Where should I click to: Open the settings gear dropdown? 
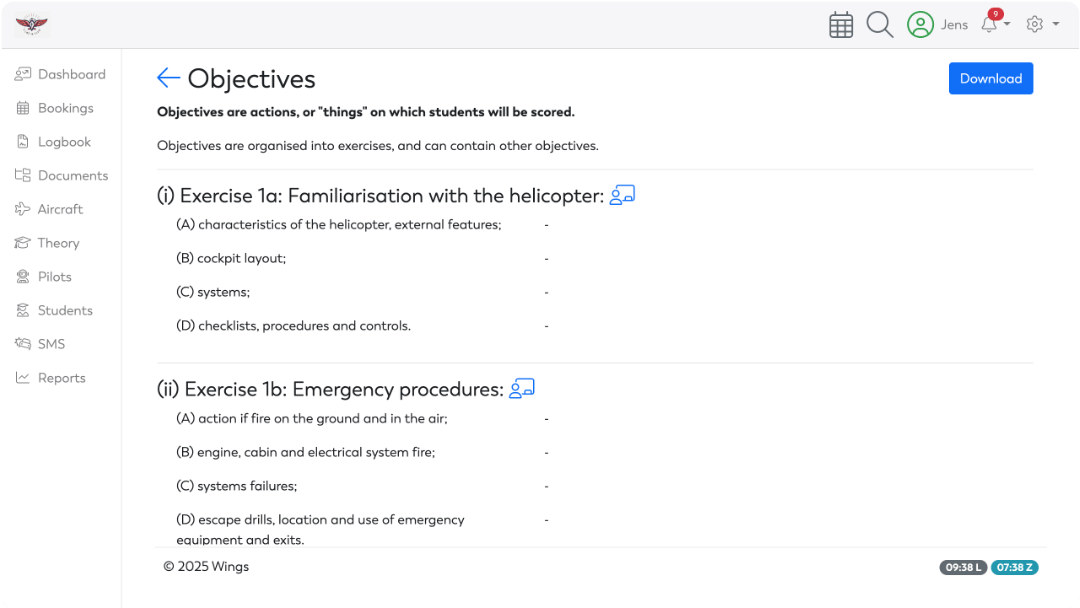click(1040, 23)
